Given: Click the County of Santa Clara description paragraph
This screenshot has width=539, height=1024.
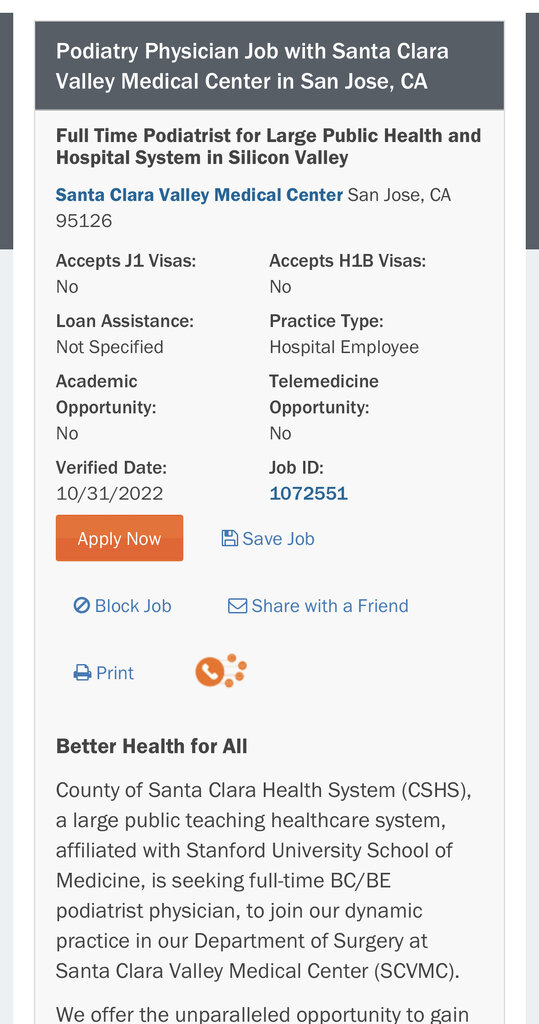Looking at the screenshot, I should point(264,880).
